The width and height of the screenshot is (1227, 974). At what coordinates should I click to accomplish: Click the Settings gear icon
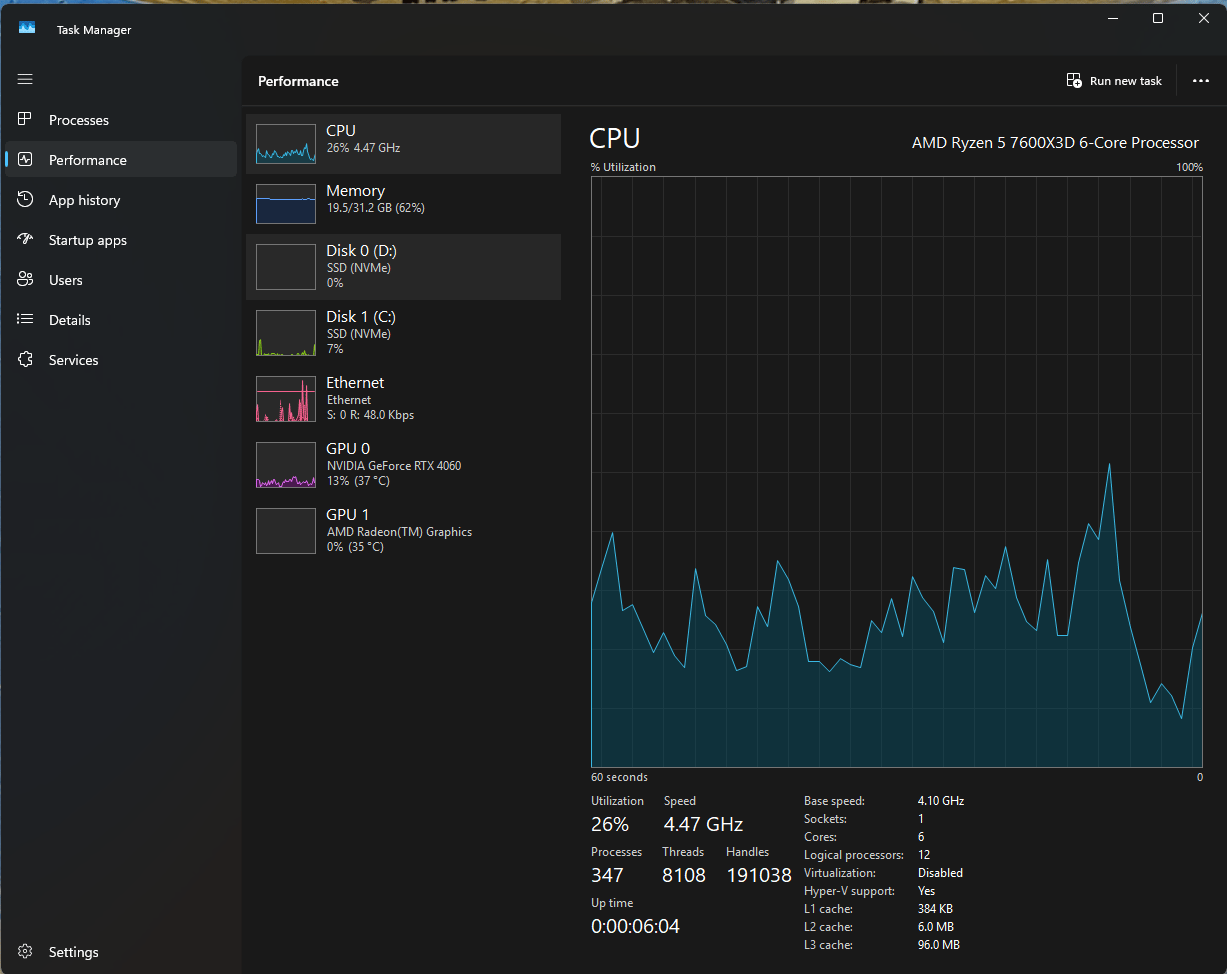pyautogui.click(x=26, y=952)
